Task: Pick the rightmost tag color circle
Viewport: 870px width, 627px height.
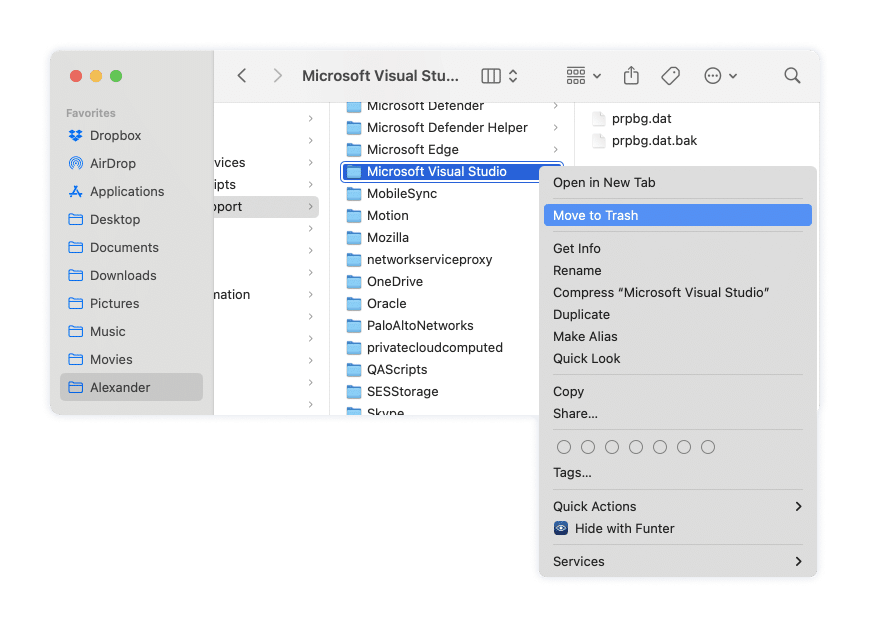Action: click(x=708, y=447)
